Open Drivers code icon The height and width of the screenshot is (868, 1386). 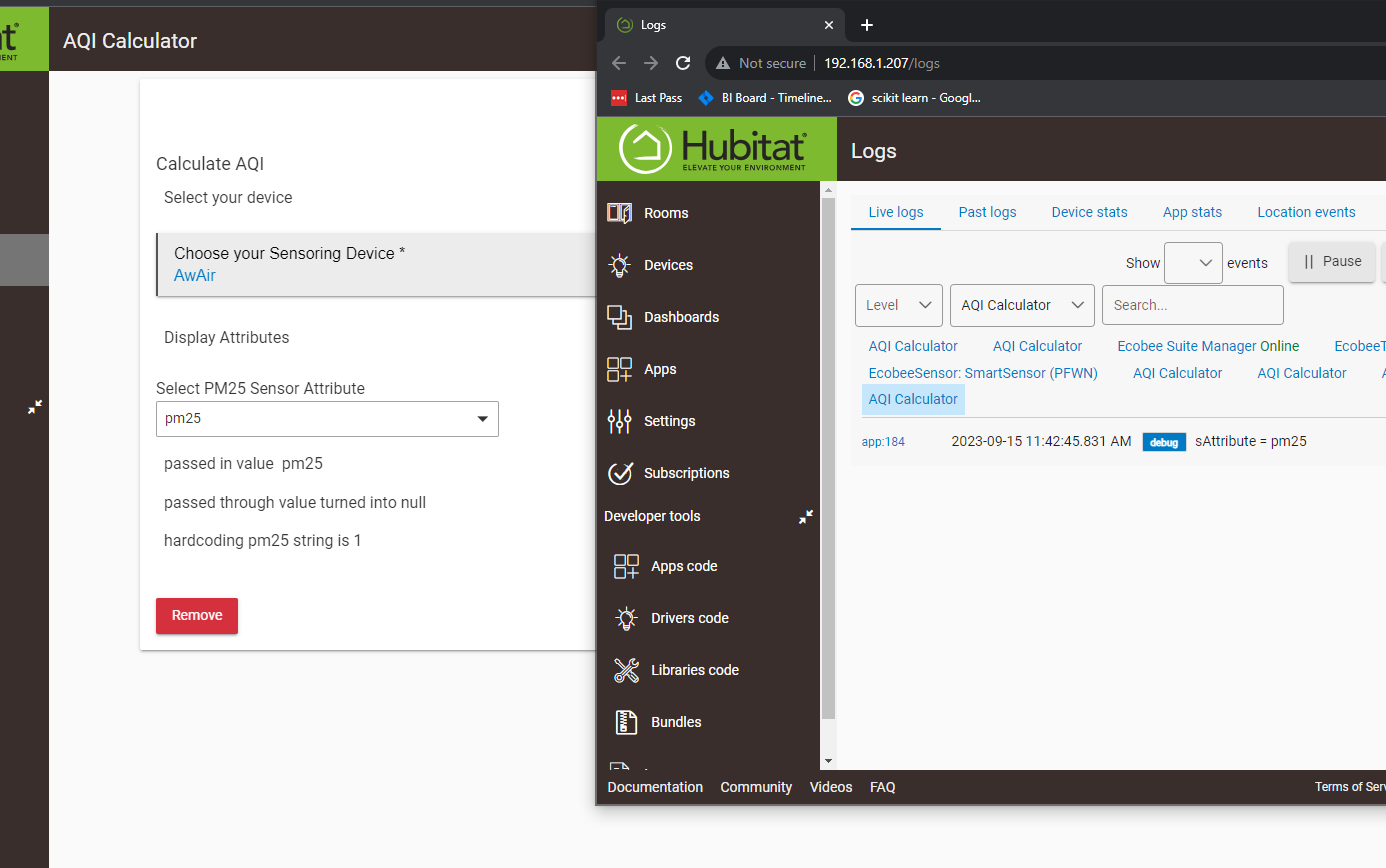627,618
